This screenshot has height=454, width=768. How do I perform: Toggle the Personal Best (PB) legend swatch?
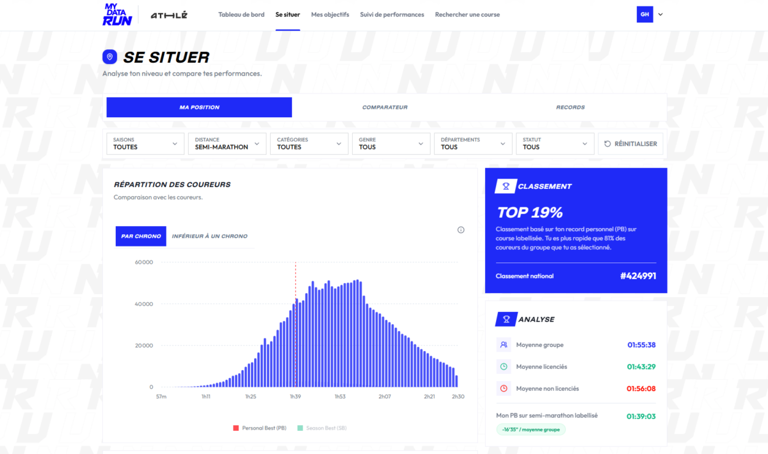236,428
